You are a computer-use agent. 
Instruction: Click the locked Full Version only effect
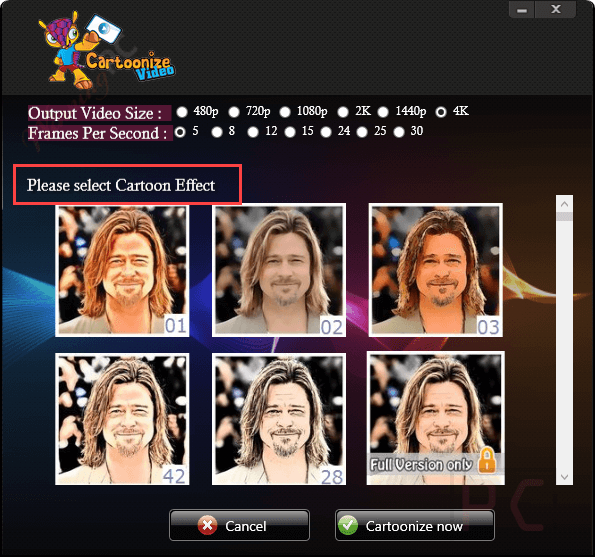(x=436, y=418)
